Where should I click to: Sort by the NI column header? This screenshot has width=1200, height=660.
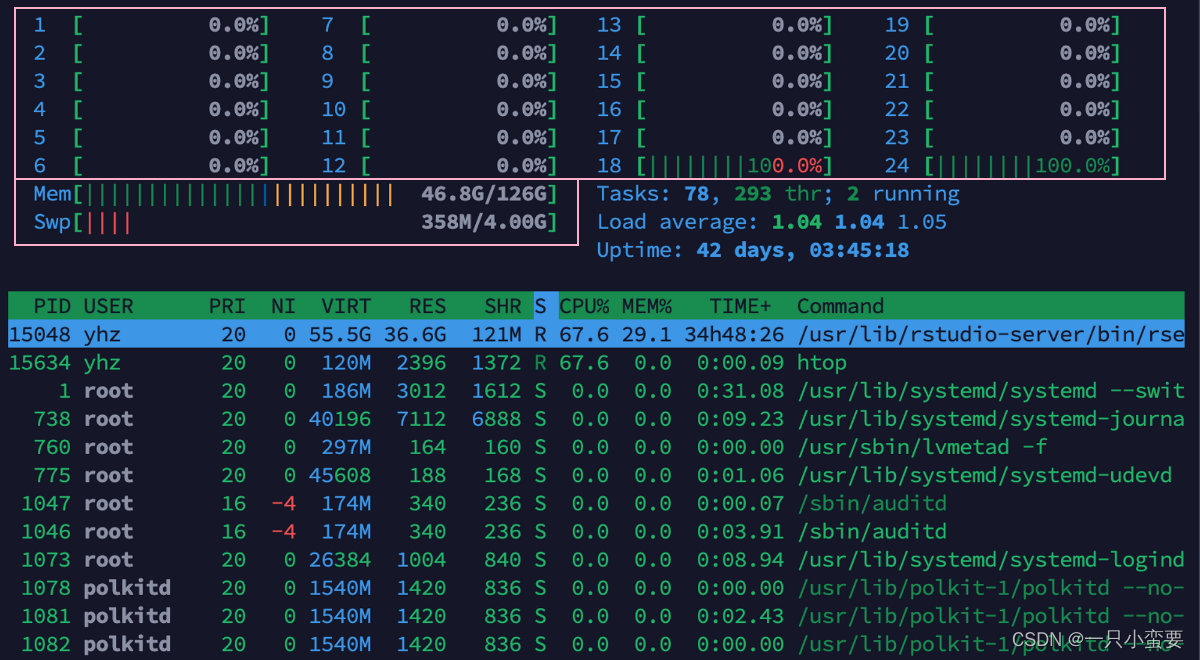point(283,306)
